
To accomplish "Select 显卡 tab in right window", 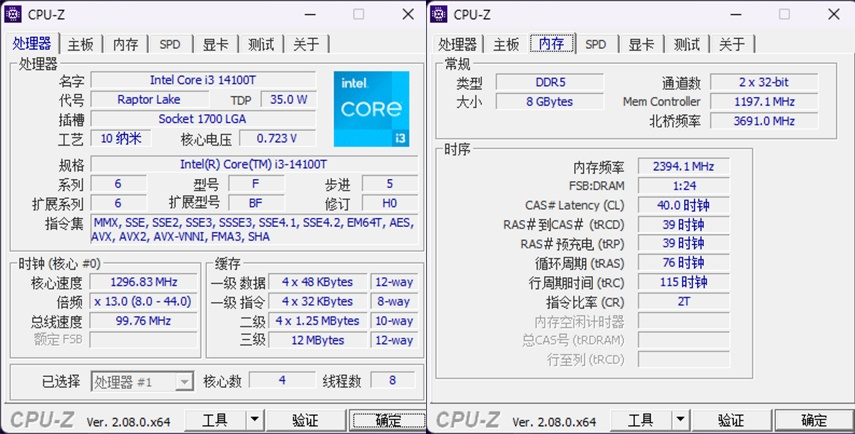I will [641, 44].
